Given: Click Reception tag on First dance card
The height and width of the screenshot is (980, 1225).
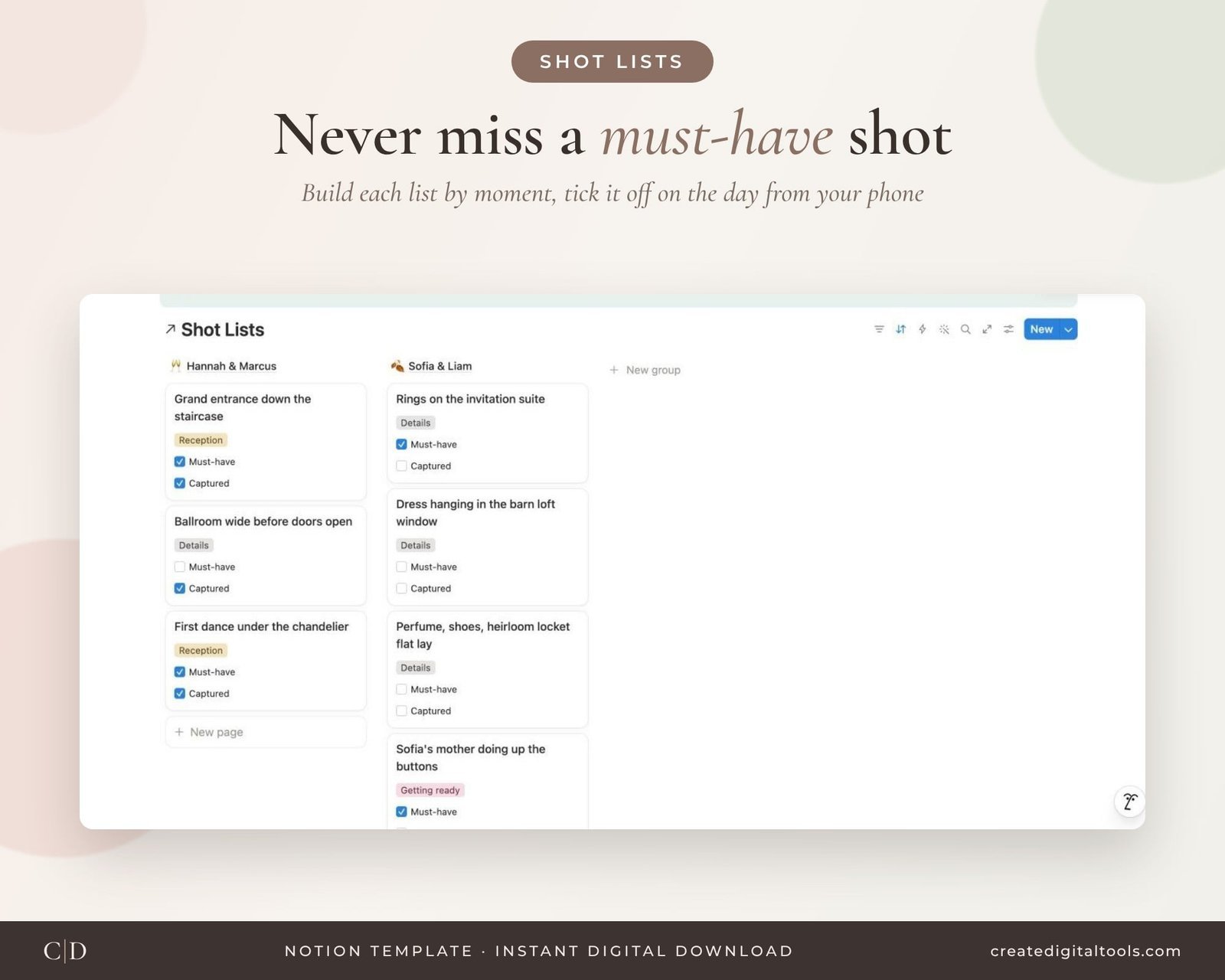Looking at the screenshot, I should pos(201,650).
